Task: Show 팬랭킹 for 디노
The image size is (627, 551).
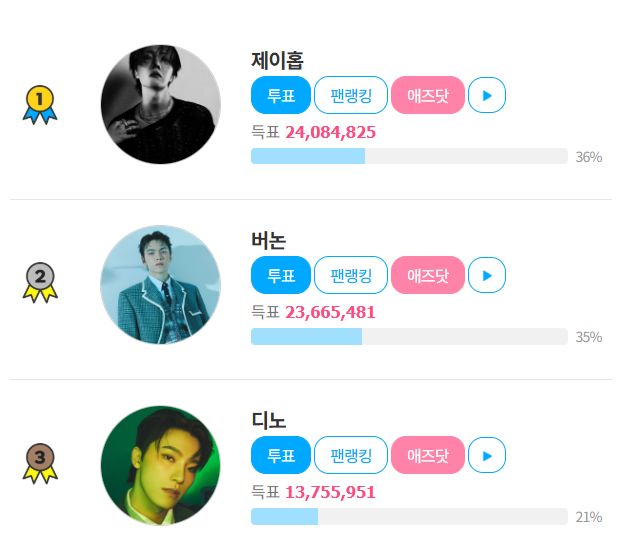Action: tap(351, 456)
